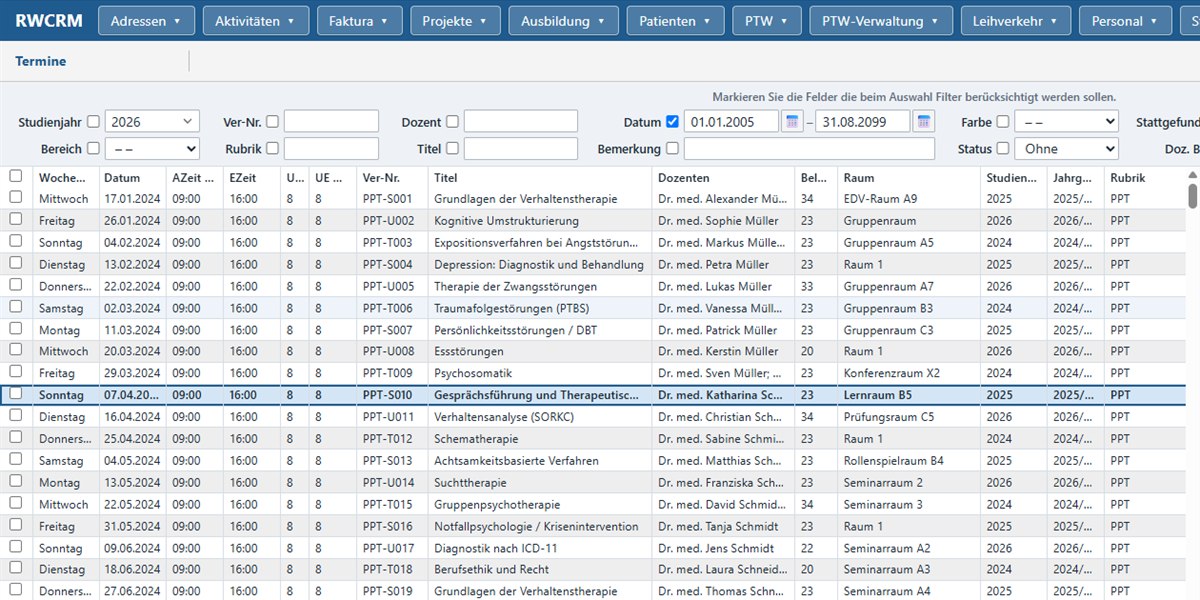The image size is (1200, 600).
Task: Toggle the select-all checkbox in table header
Action: (x=15, y=176)
